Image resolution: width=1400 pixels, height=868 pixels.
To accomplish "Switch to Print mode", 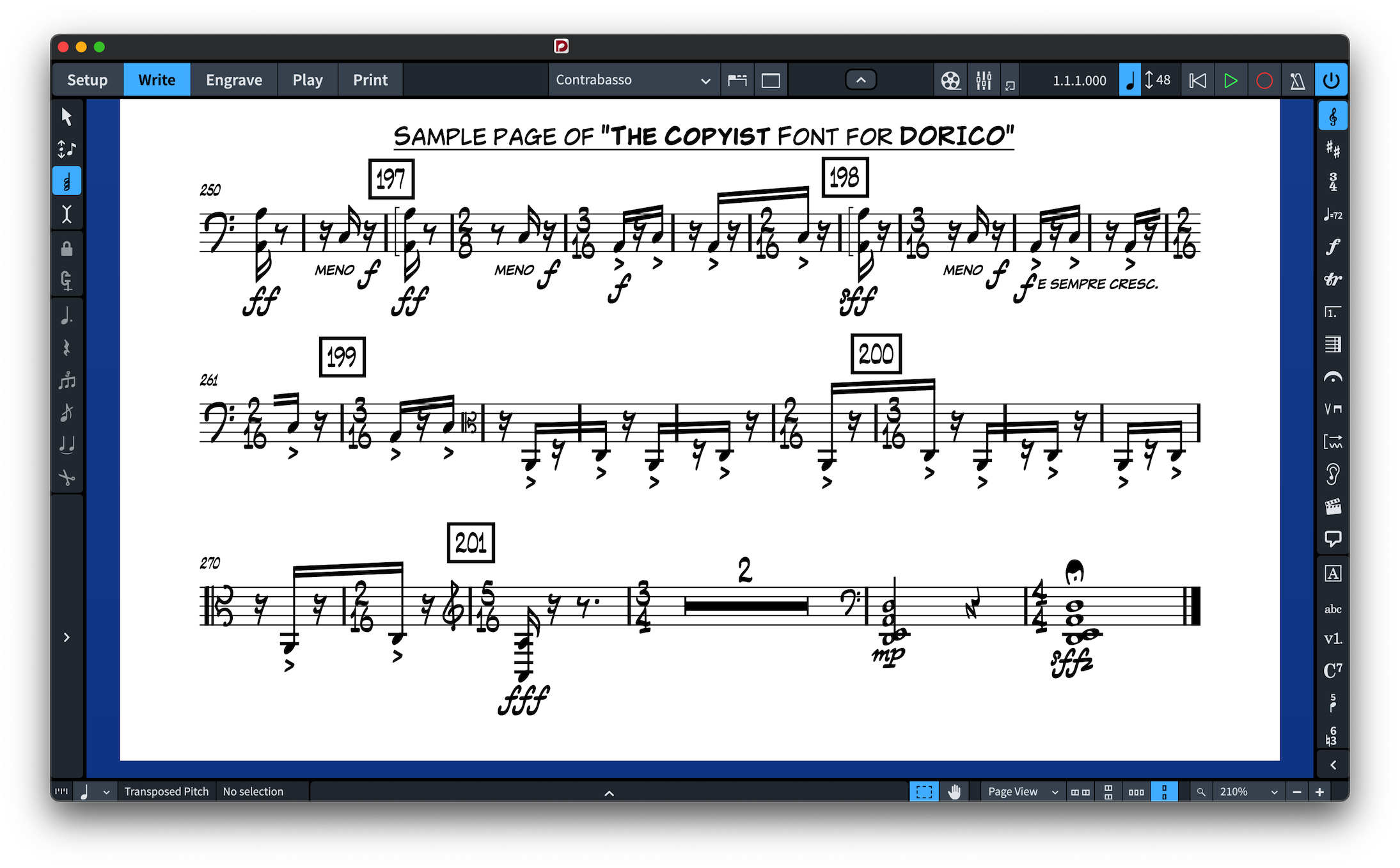I will pos(370,80).
